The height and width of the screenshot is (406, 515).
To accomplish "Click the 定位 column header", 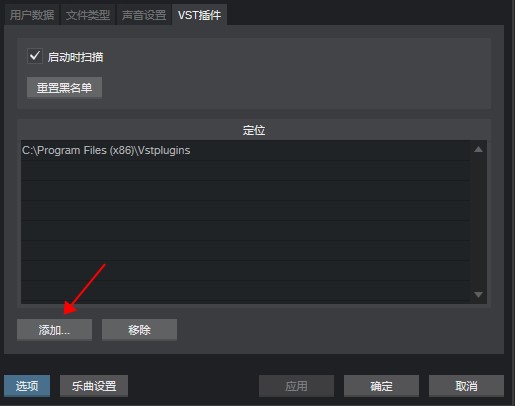I will point(254,130).
